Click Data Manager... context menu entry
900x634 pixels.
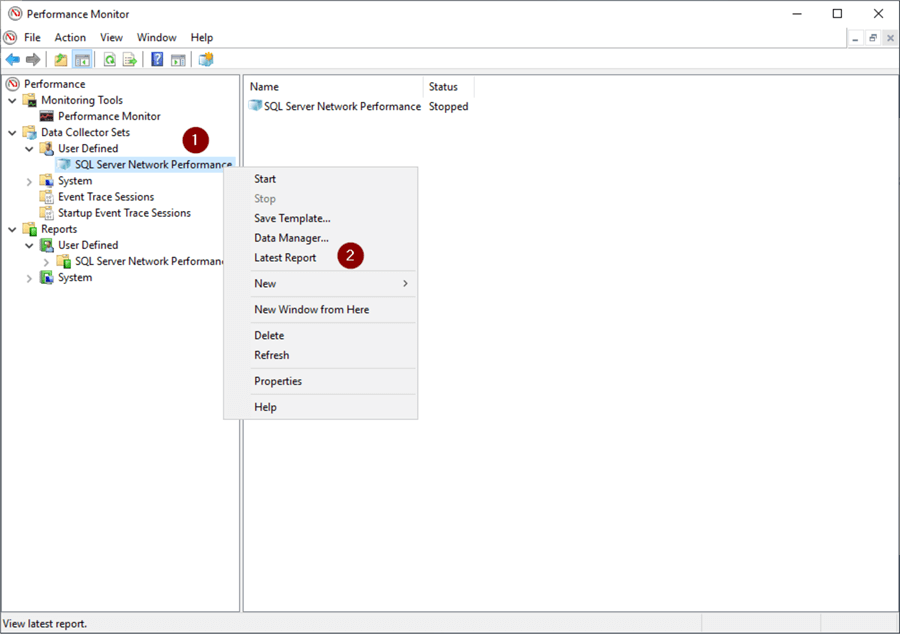(291, 238)
